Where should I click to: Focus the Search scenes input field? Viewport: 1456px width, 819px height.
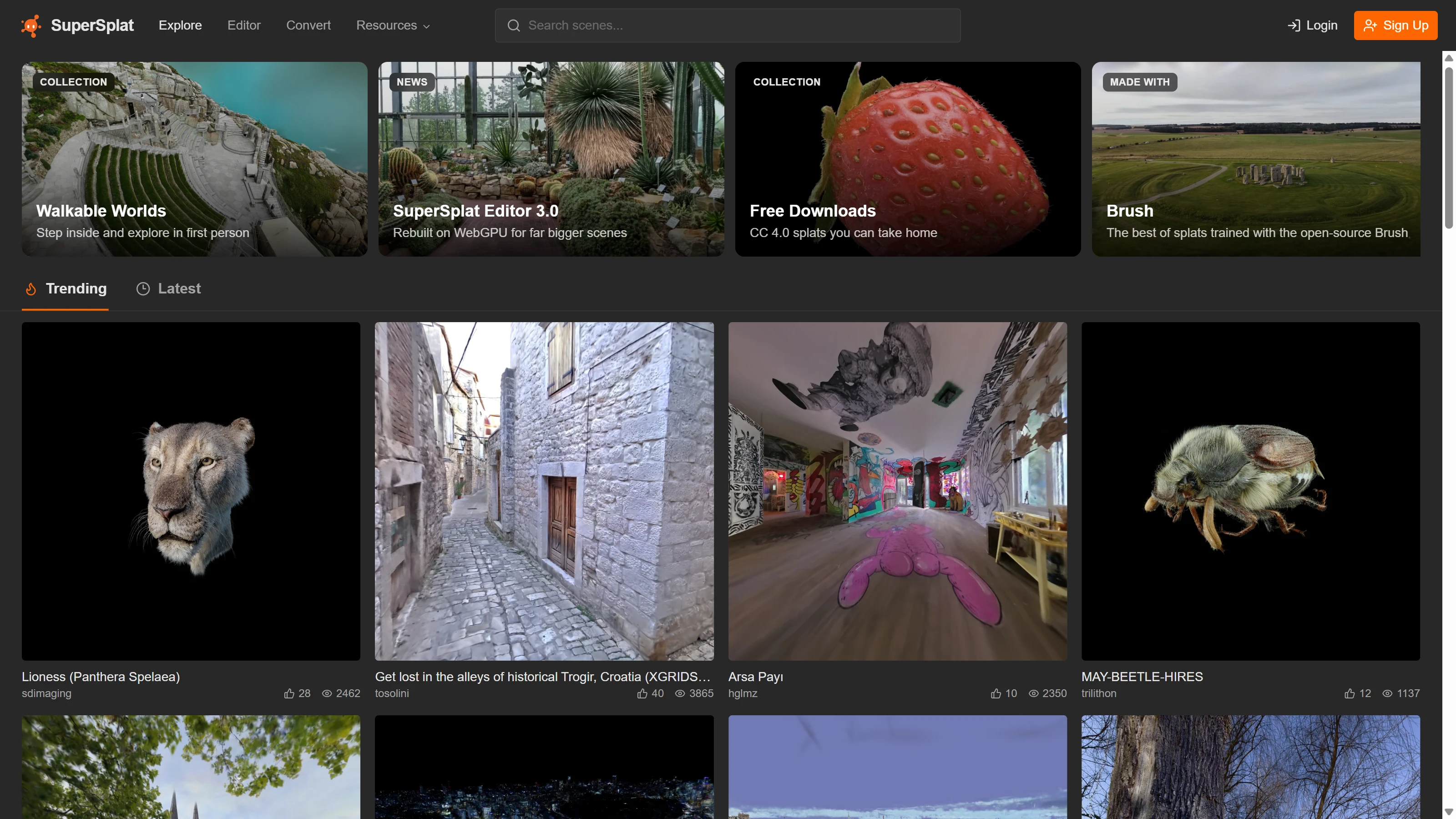pos(728,25)
